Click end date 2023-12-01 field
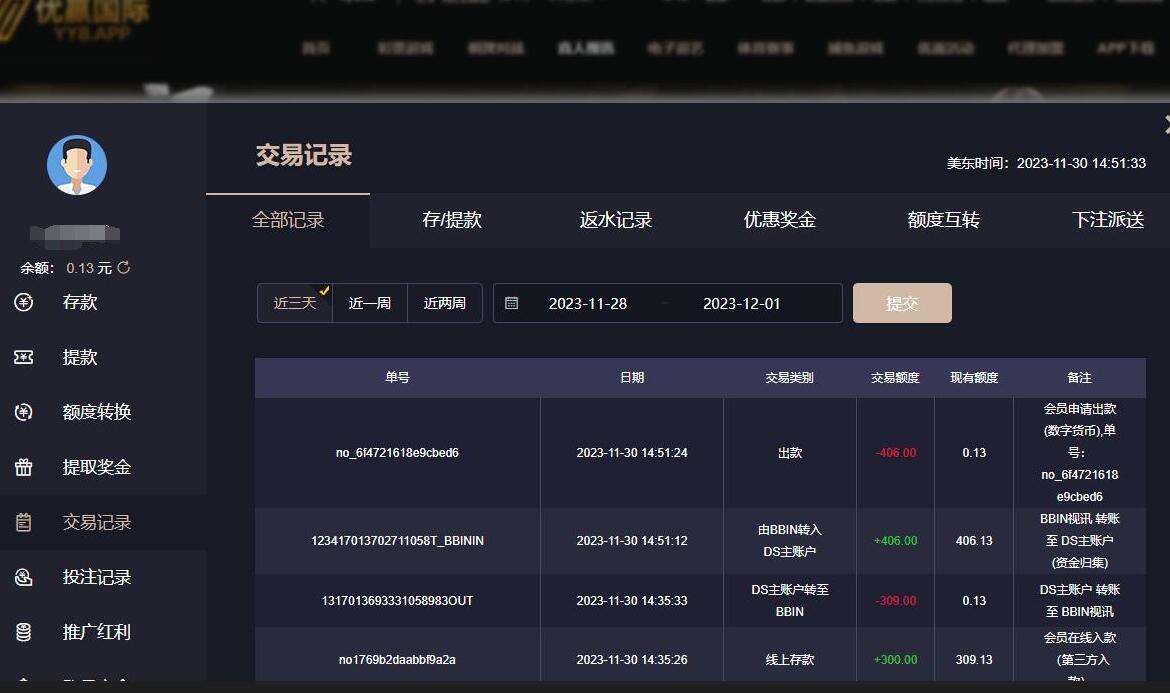The width and height of the screenshot is (1170, 693). pyautogui.click(x=742, y=304)
